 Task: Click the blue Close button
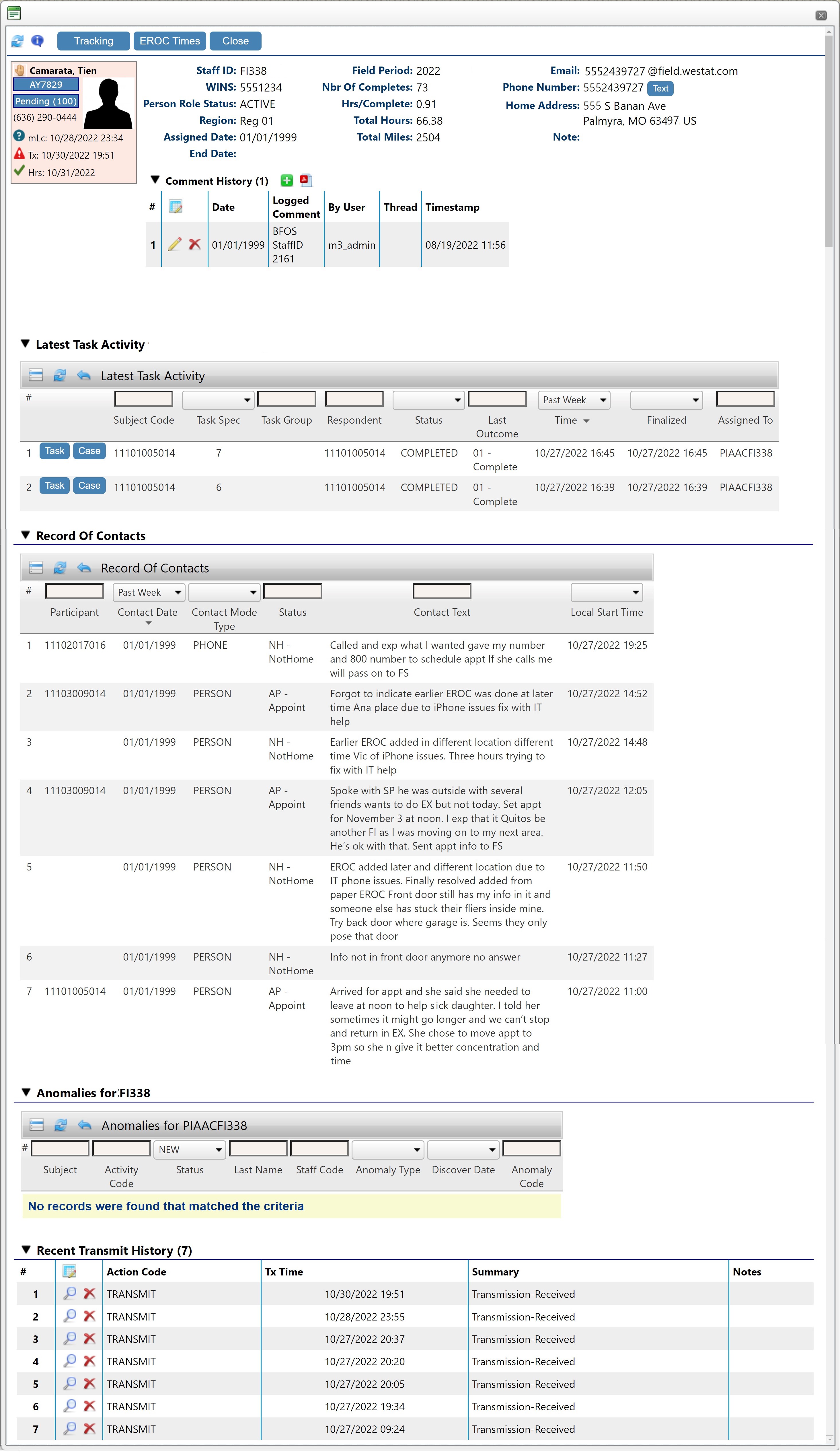pos(235,41)
